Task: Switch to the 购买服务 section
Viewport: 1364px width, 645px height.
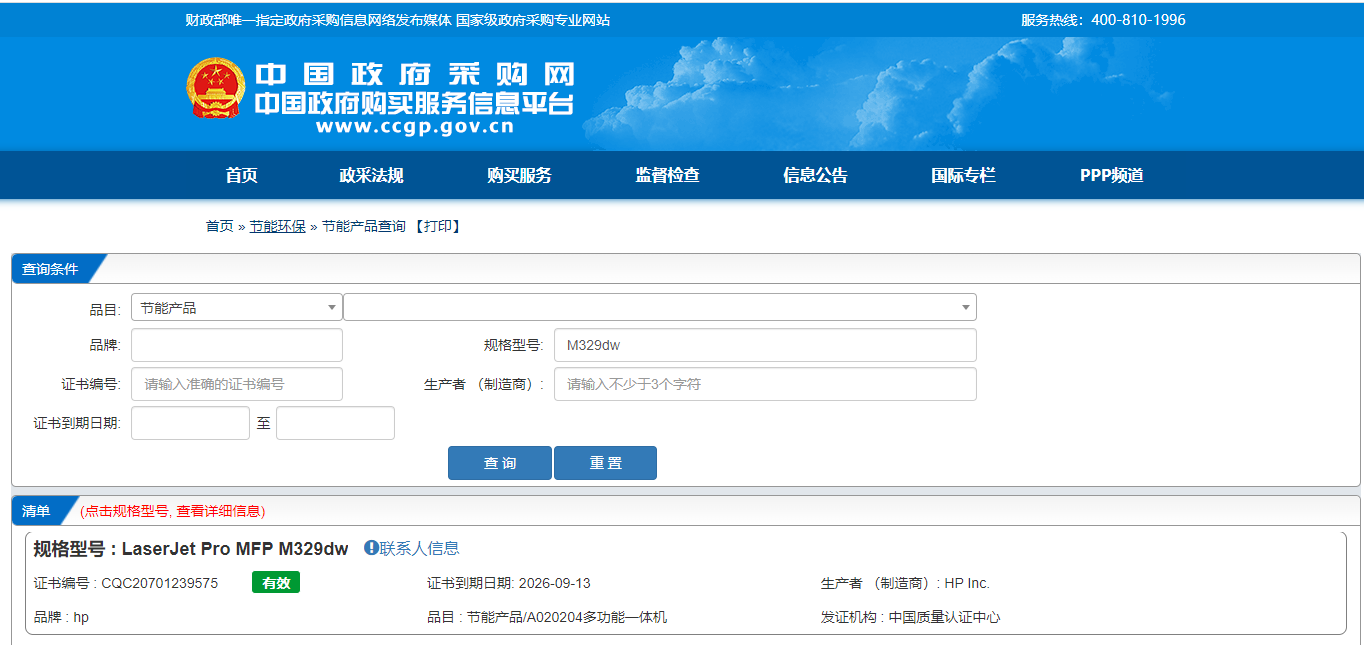Action: coord(520,175)
